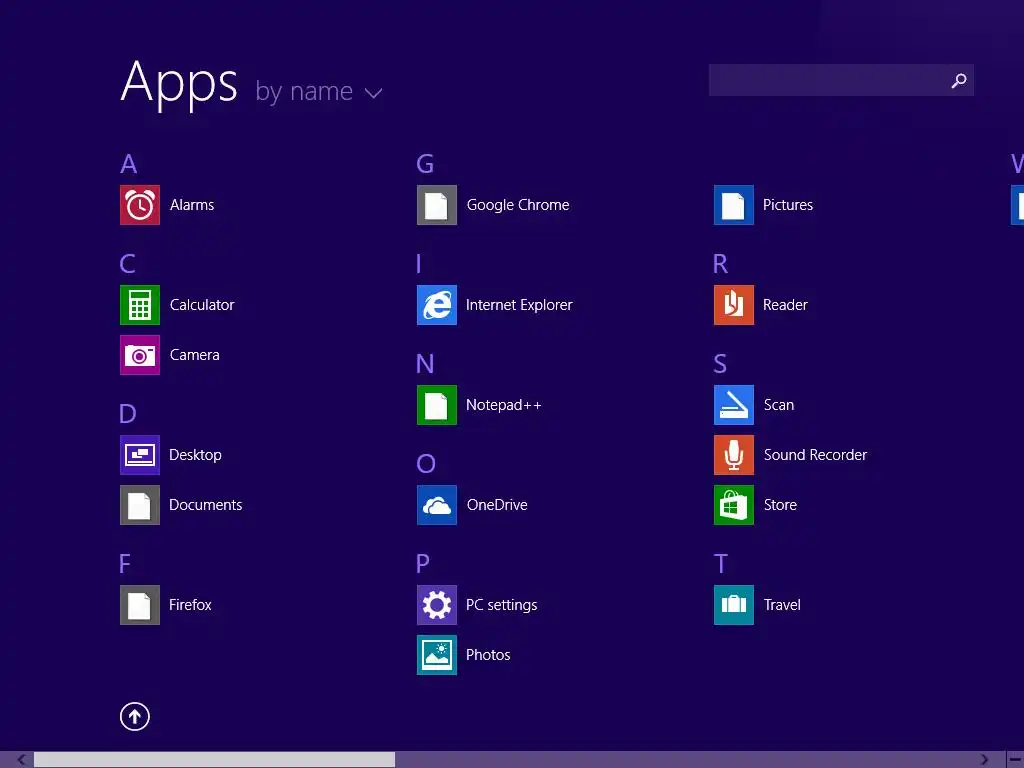
Task: Click the 'Notepad++' label text
Action: click(504, 405)
